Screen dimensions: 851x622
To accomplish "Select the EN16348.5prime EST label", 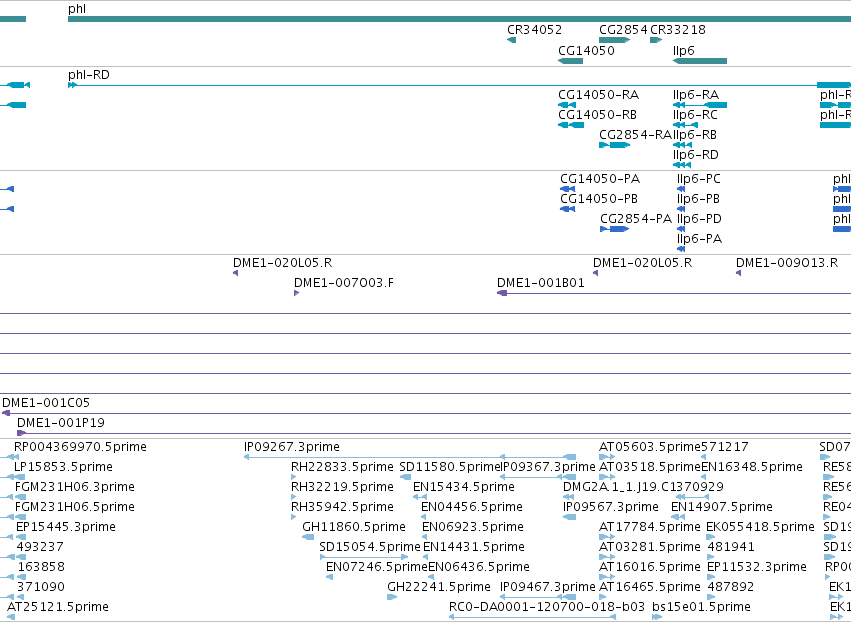I will pos(752,467).
